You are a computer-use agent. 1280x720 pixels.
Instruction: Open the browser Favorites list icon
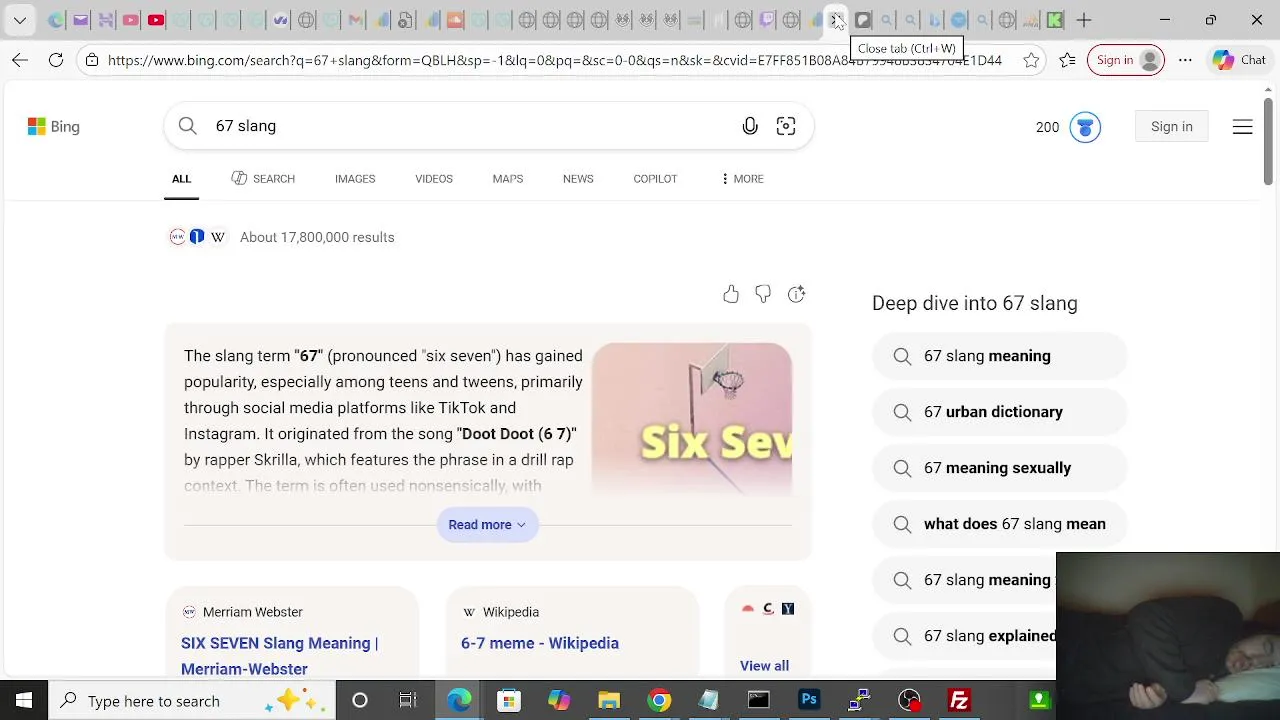pos(1068,60)
